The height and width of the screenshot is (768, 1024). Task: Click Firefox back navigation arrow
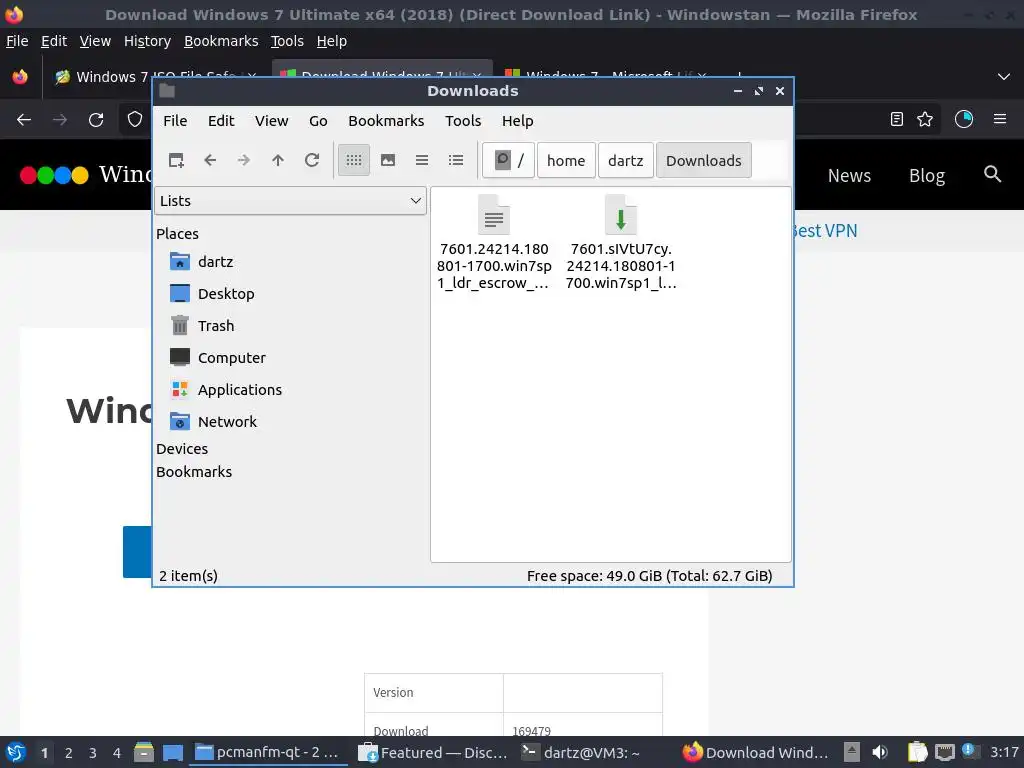pyautogui.click(x=24, y=120)
